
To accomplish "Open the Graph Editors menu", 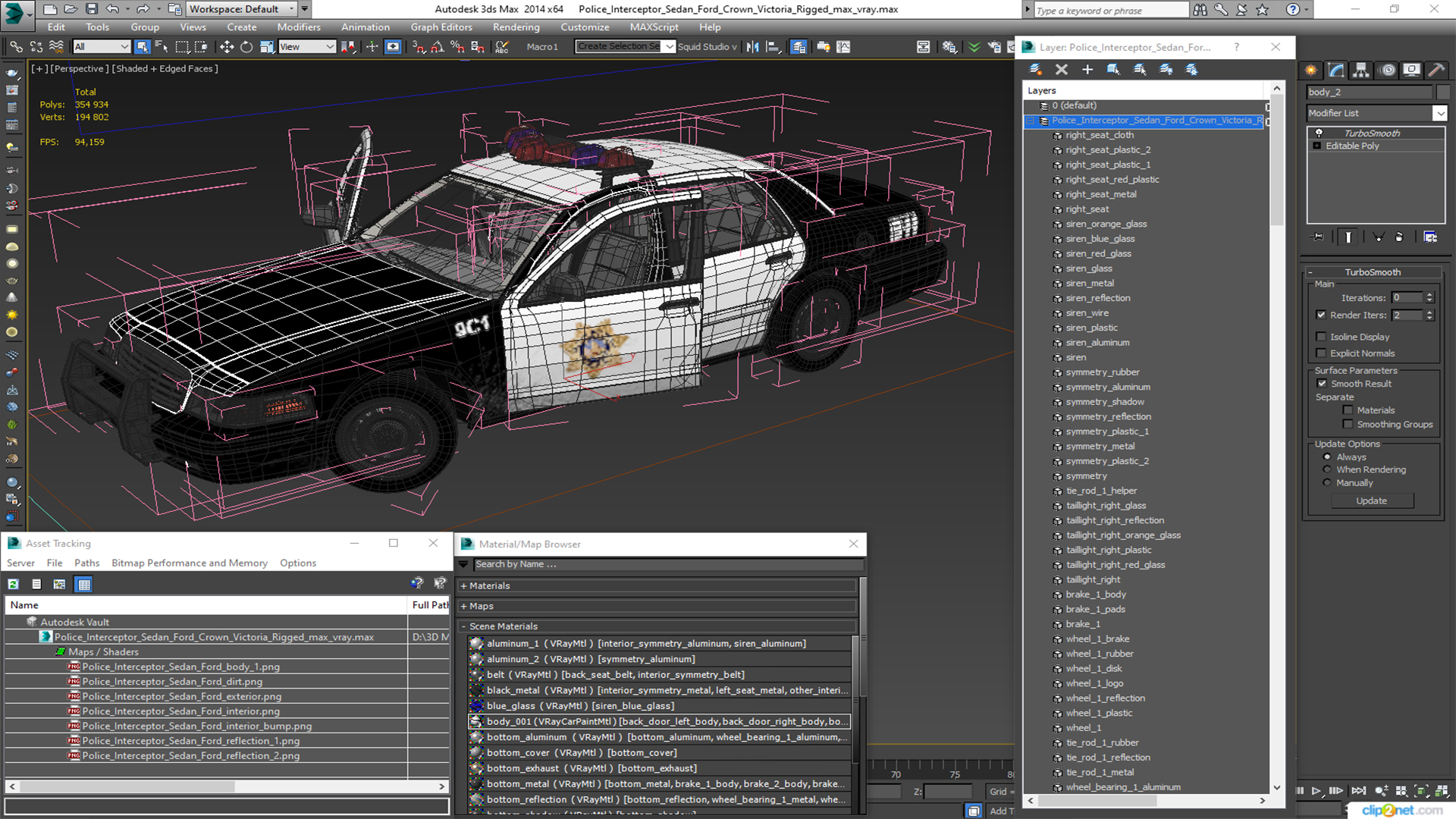I will click(441, 27).
